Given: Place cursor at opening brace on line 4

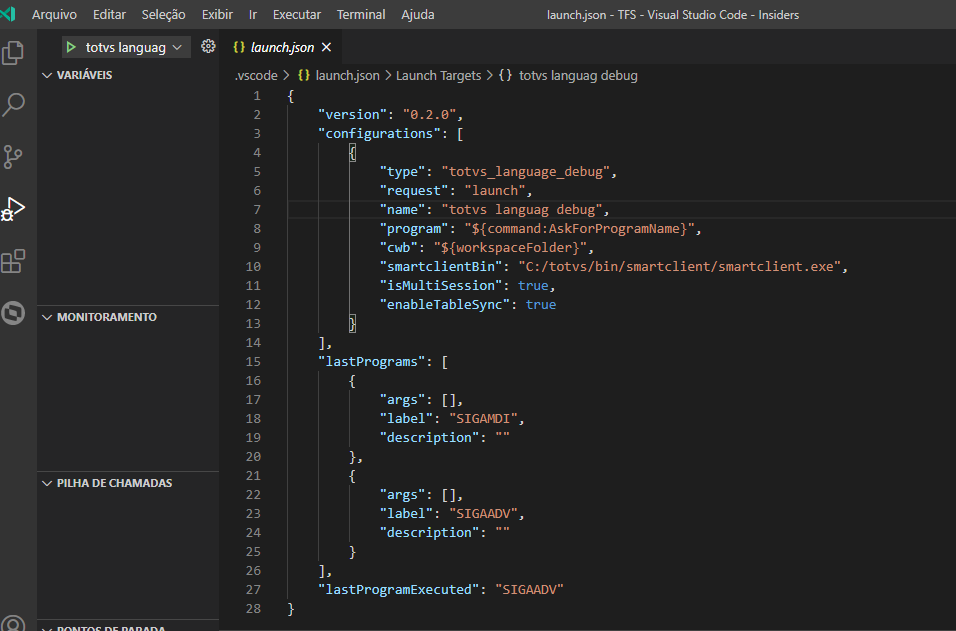Looking at the screenshot, I should [x=352, y=152].
